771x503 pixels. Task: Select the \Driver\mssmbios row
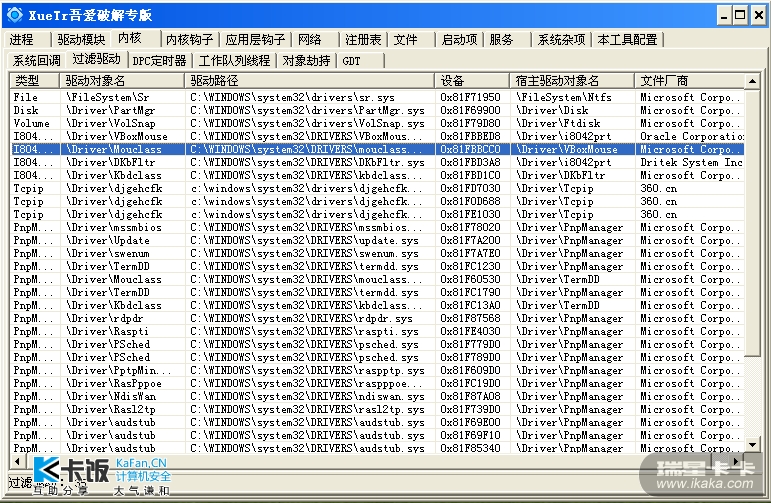point(377,227)
